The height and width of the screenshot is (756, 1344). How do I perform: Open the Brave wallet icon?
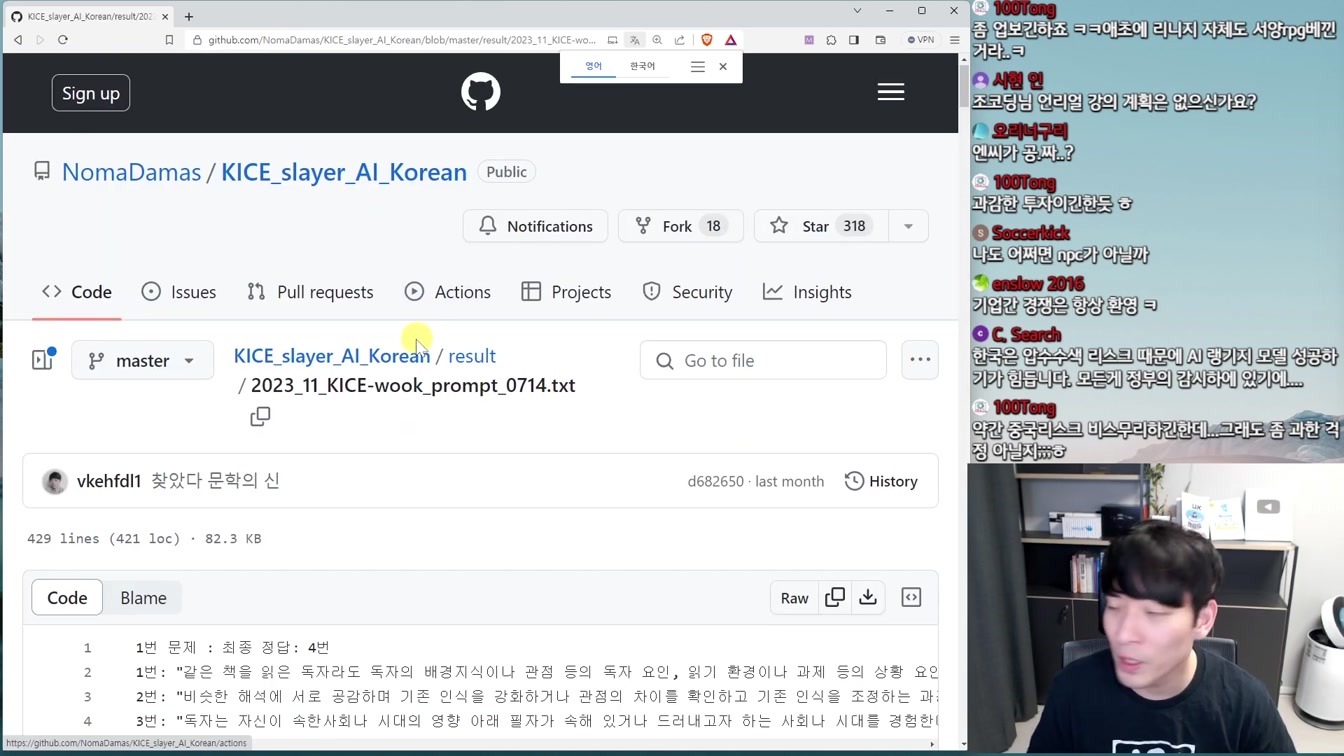click(880, 40)
